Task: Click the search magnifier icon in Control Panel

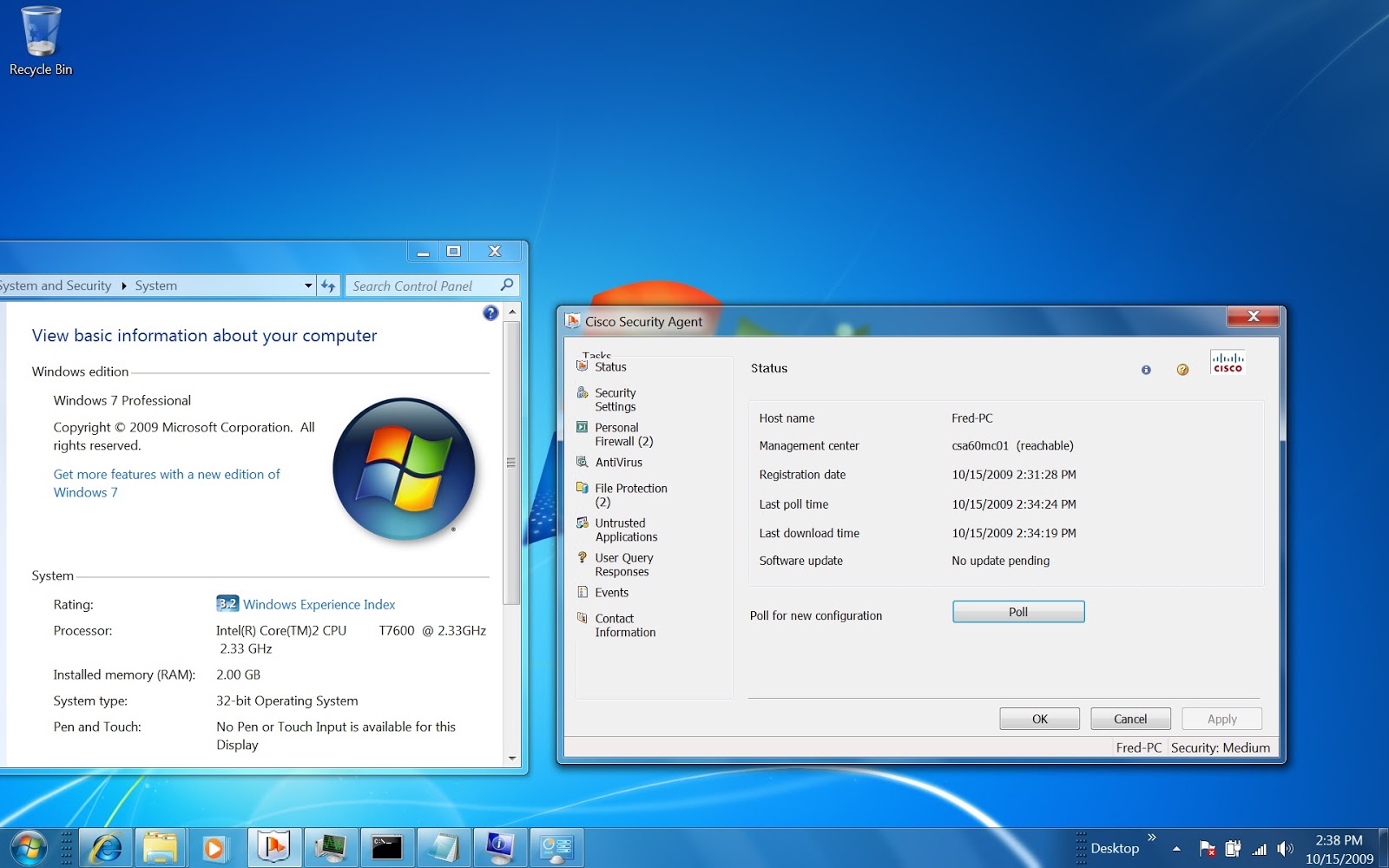Action: [x=507, y=285]
